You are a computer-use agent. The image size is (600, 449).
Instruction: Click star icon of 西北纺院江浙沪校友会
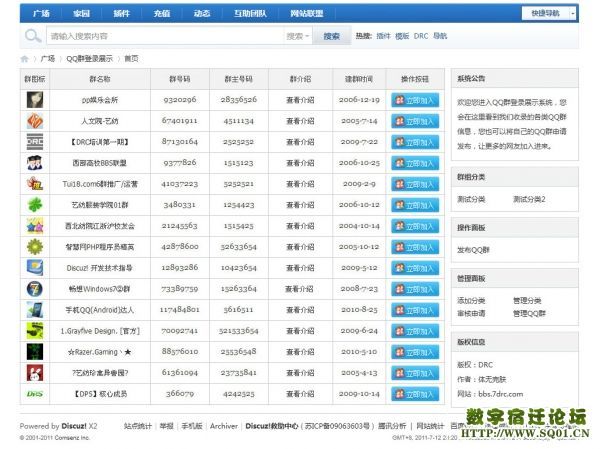click(x=35, y=226)
